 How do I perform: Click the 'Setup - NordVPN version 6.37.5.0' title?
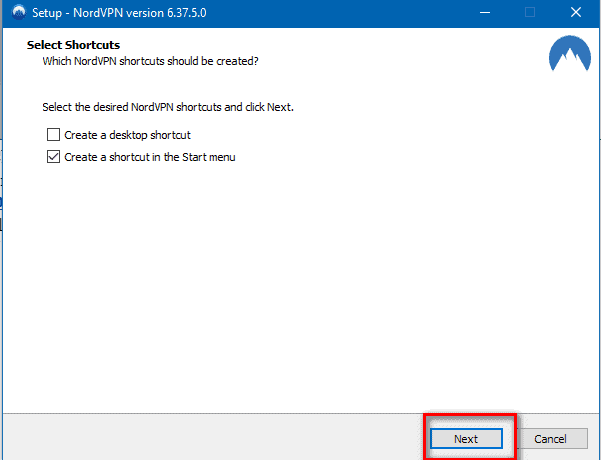pyautogui.click(x=119, y=13)
